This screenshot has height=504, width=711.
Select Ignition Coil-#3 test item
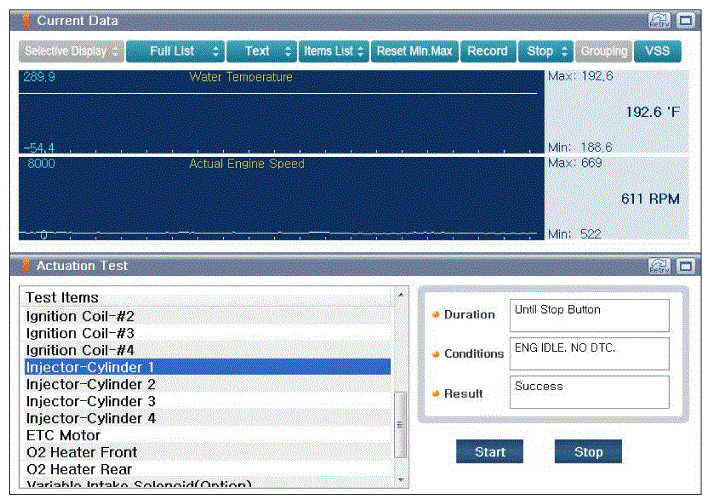[x=208, y=333]
